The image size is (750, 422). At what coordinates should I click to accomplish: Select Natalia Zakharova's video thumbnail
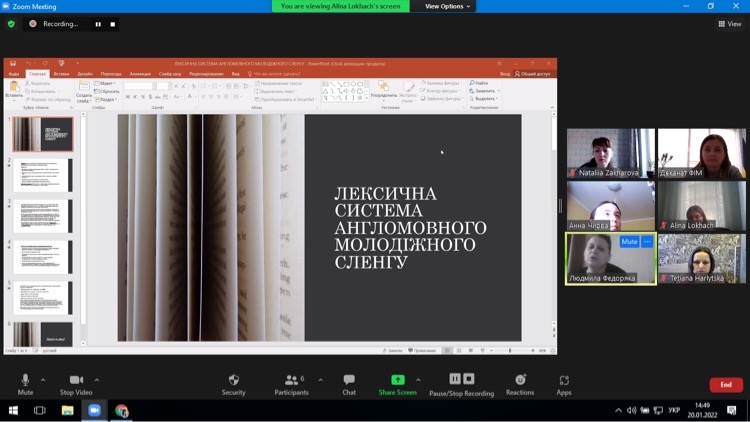click(611, 153)
